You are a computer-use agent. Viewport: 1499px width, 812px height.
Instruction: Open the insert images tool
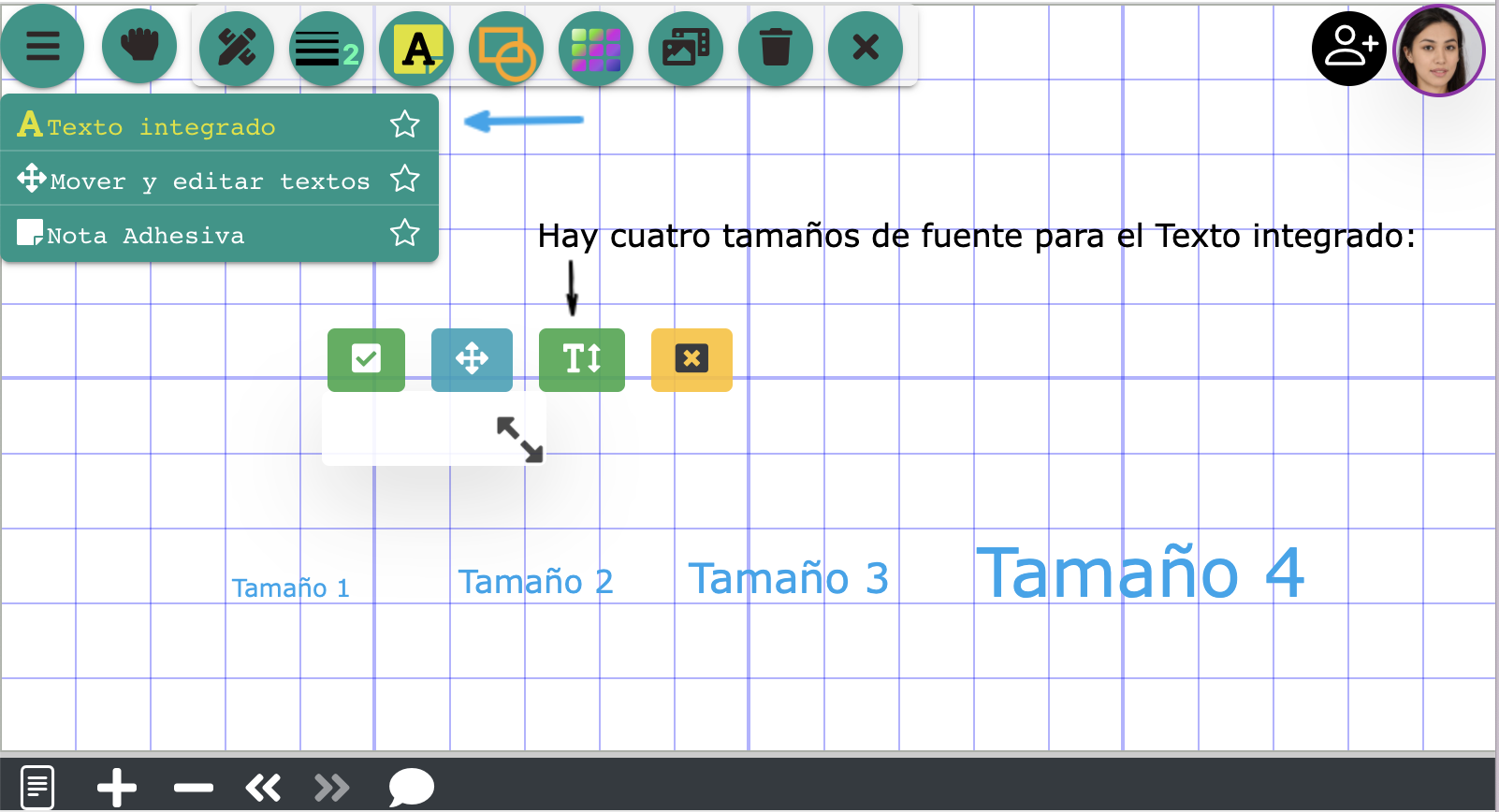point(686,49)
